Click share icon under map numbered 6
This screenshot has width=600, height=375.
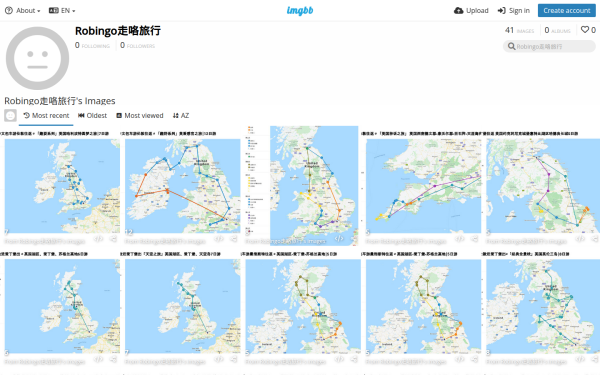(113, 359)
